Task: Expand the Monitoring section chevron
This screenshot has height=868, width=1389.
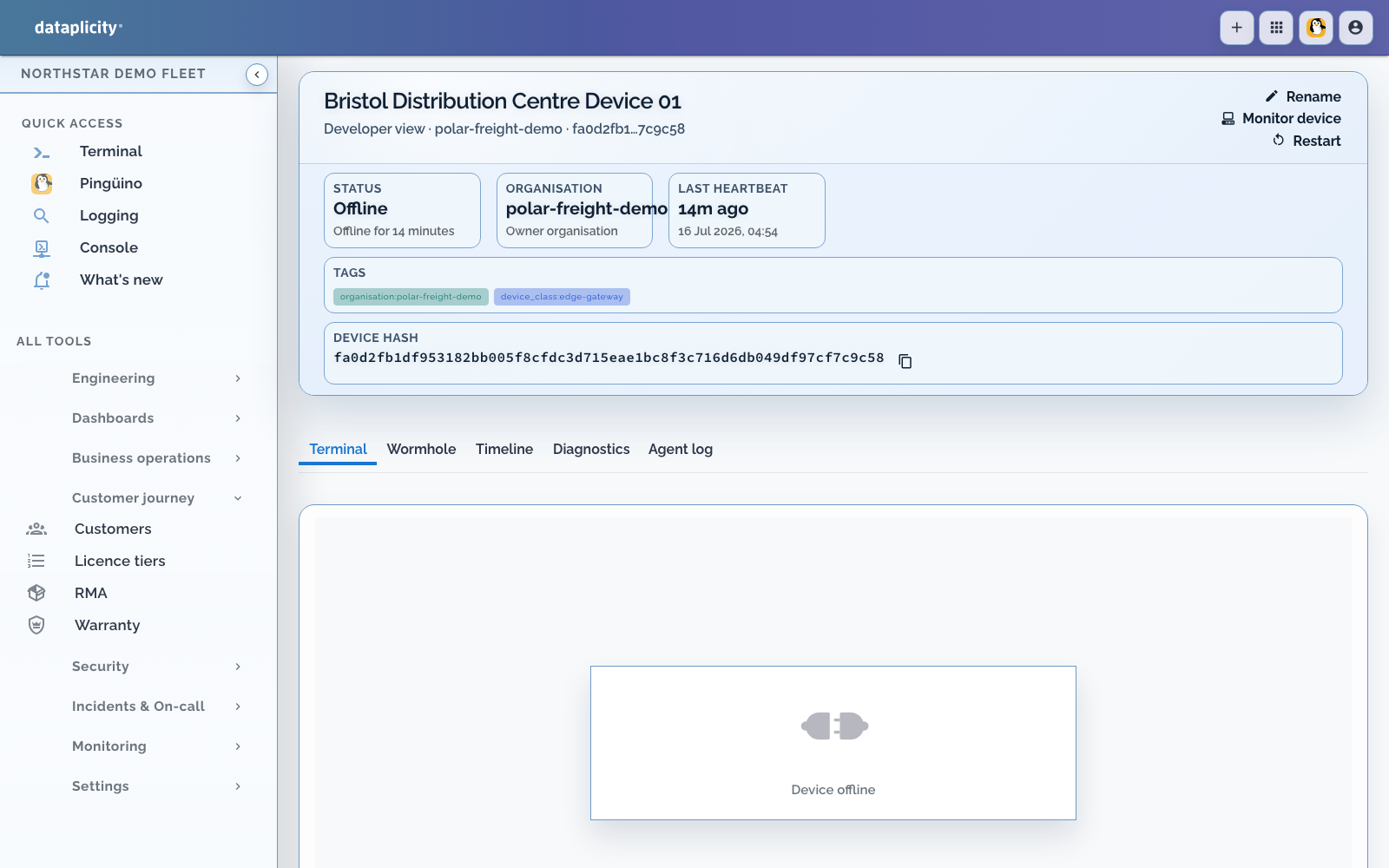Action: 238,746
